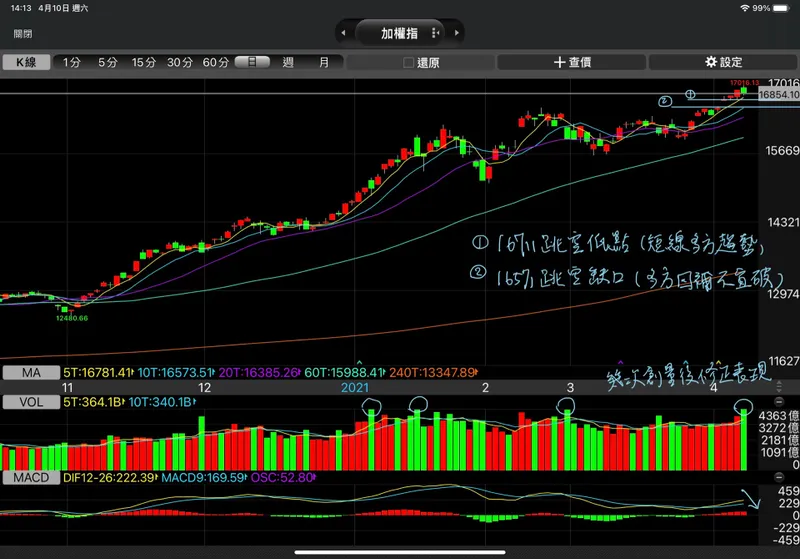Tap the plus icon in 查價
The height and width of the screenshot is (559, 800).
pyautogui.click(x=560, y=62)
